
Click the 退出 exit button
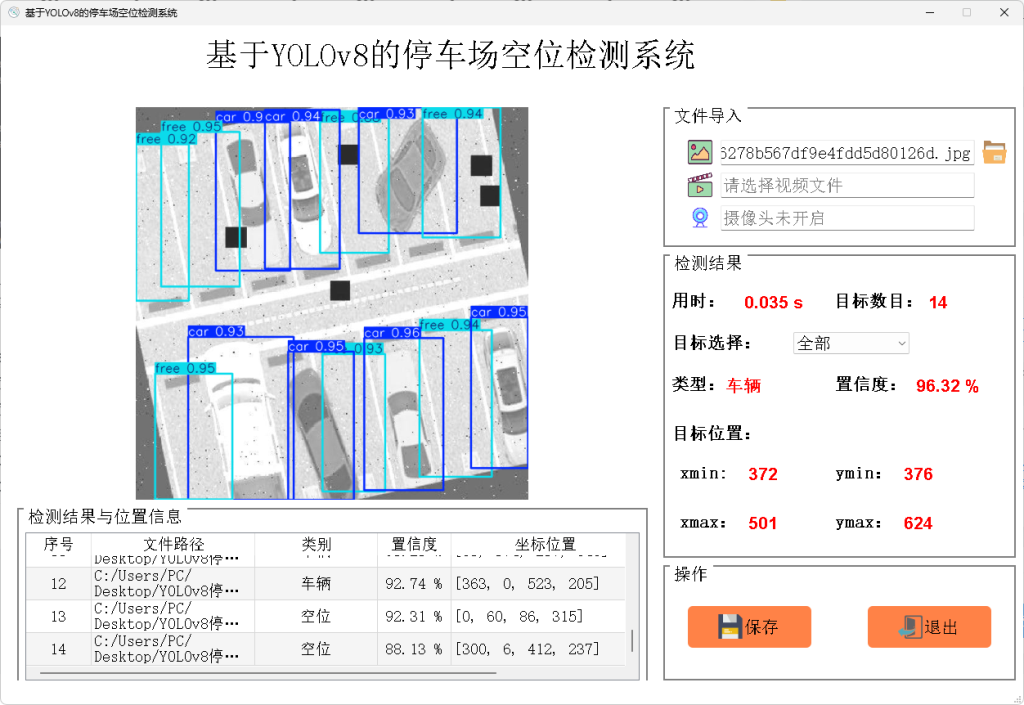coord(928,627)
